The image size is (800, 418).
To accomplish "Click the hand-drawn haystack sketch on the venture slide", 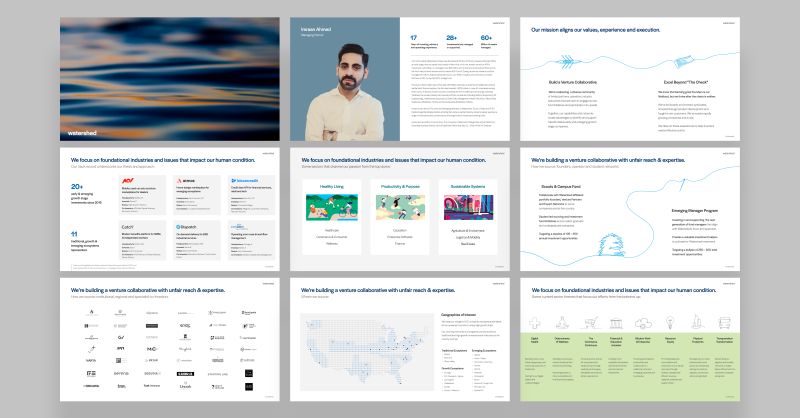I will [611, 244].
